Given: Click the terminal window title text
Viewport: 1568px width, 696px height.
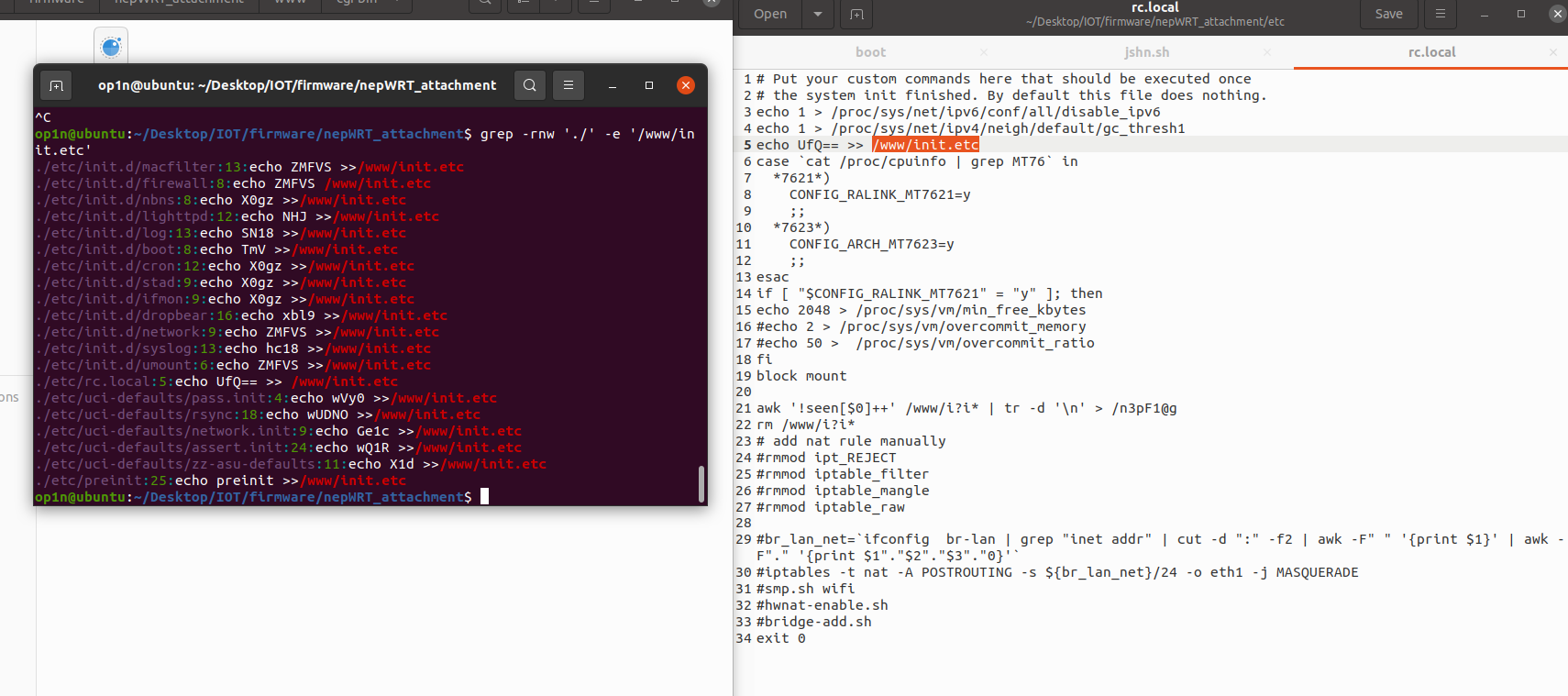Looking at the screenshot, I should click(297, 85).
